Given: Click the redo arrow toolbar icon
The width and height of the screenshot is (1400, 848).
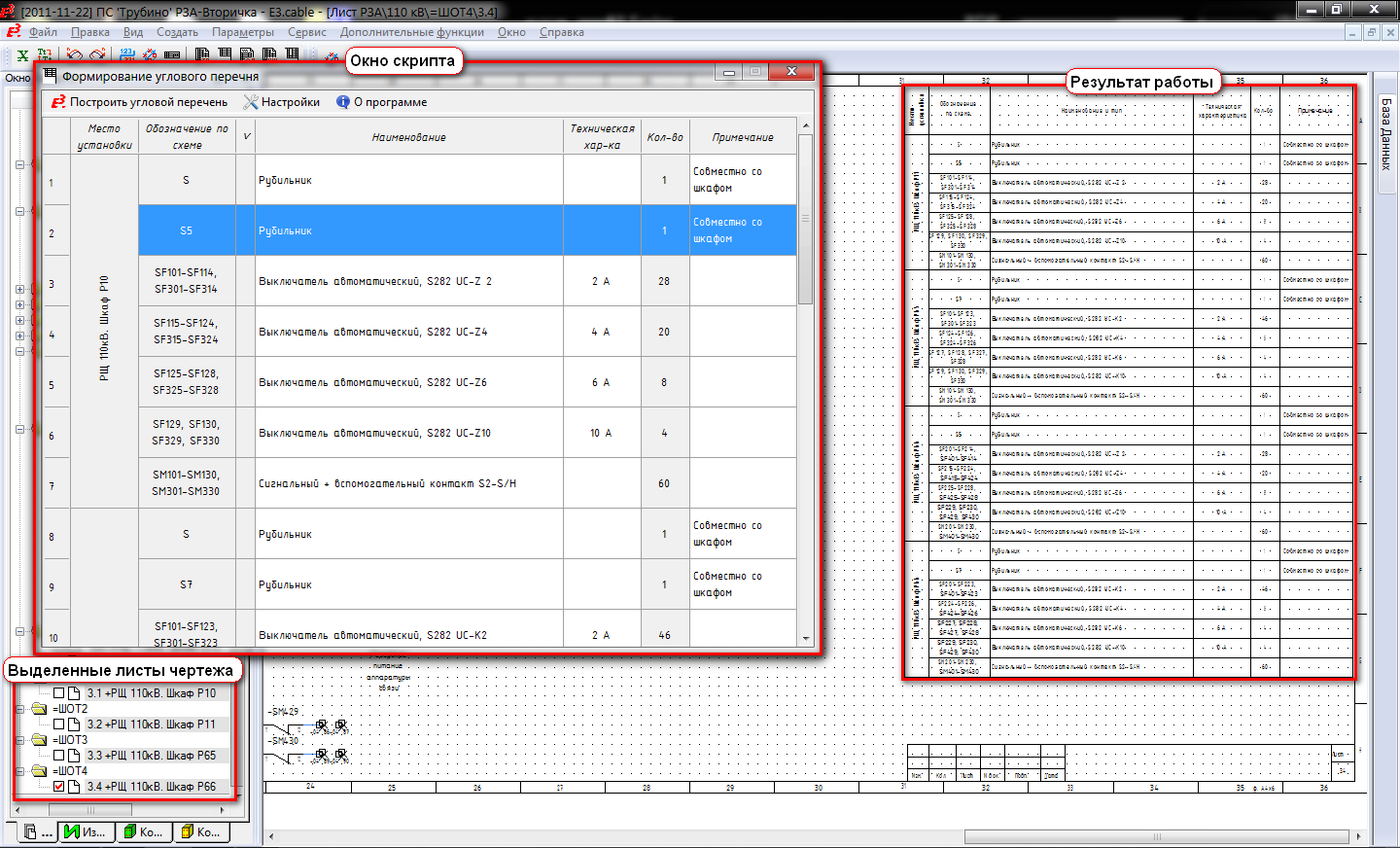Looking at the screenshot, I should coord(97,55).
